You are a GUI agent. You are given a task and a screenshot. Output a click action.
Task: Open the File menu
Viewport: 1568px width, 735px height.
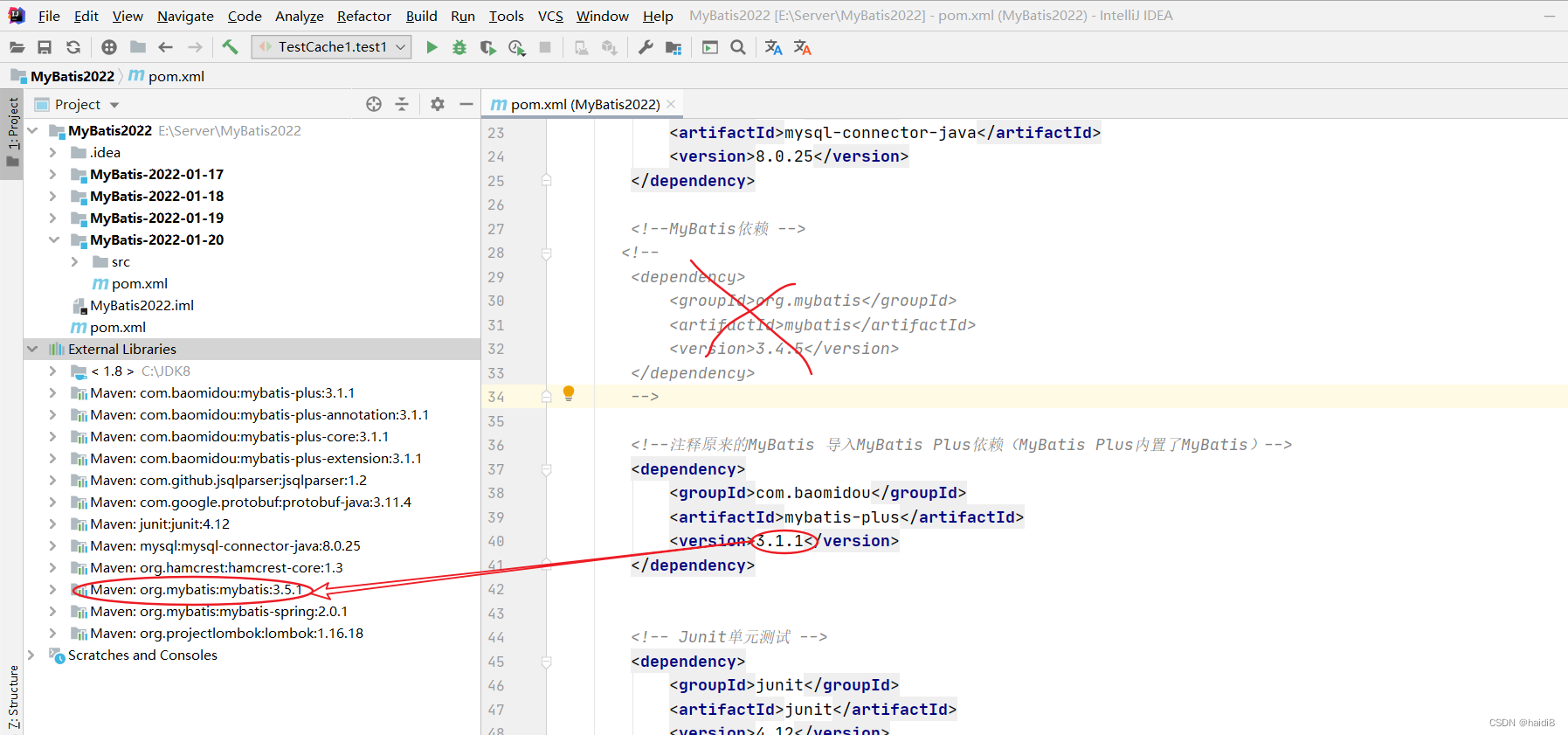[x=49, y=16]
